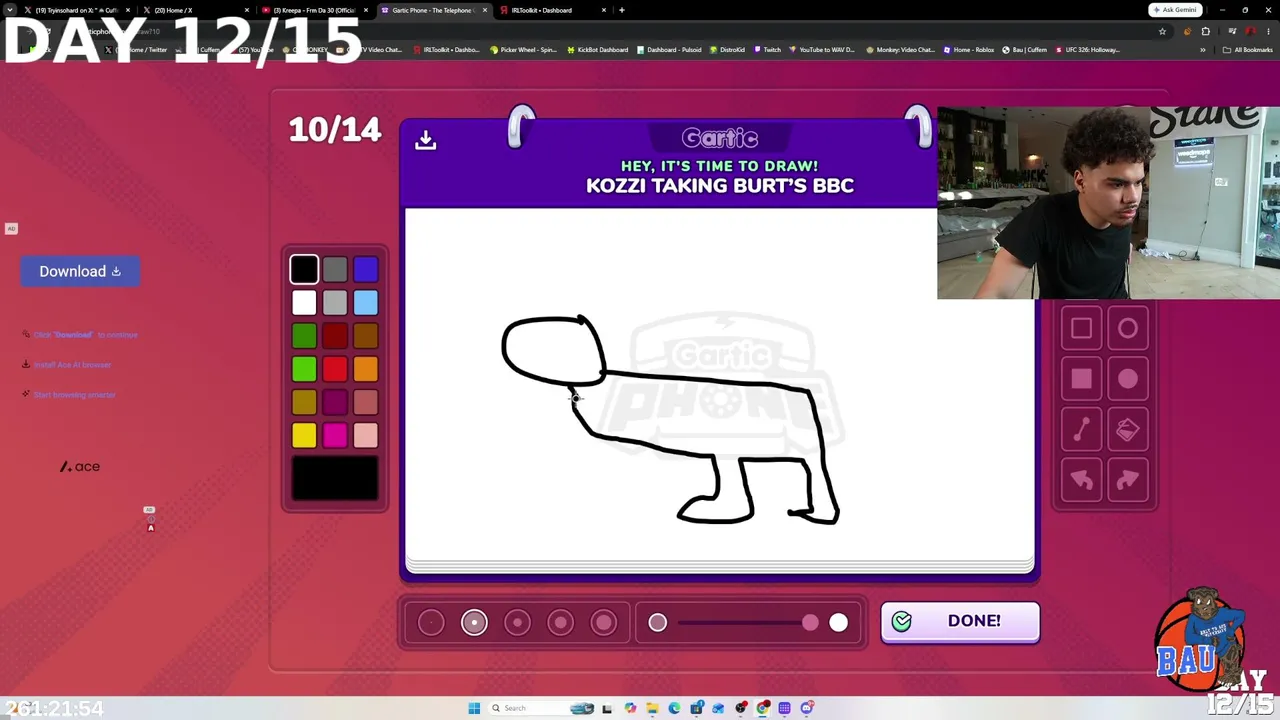Pick the brown color swatch

point(365,336)
